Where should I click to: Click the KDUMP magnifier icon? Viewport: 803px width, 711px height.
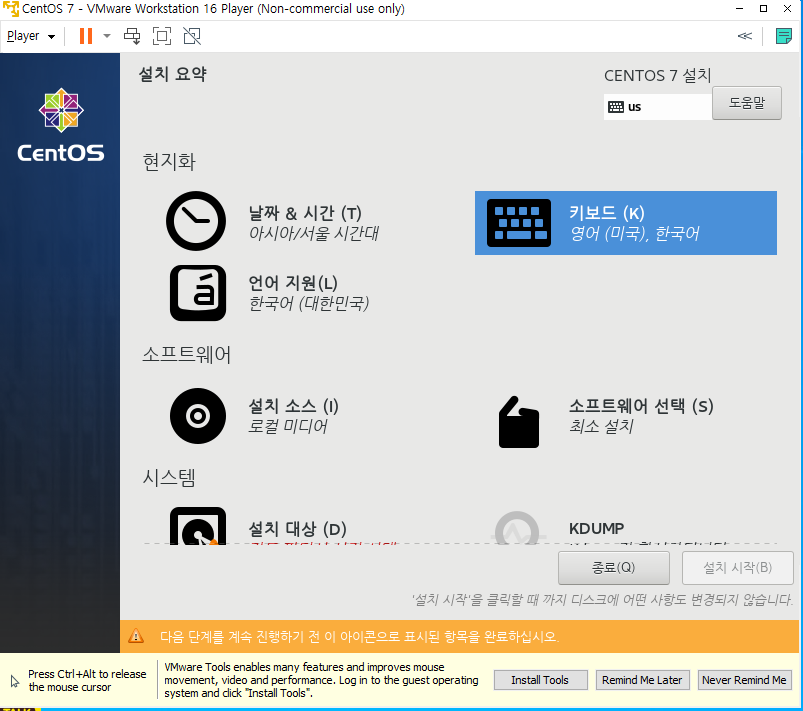pos(517,528)
